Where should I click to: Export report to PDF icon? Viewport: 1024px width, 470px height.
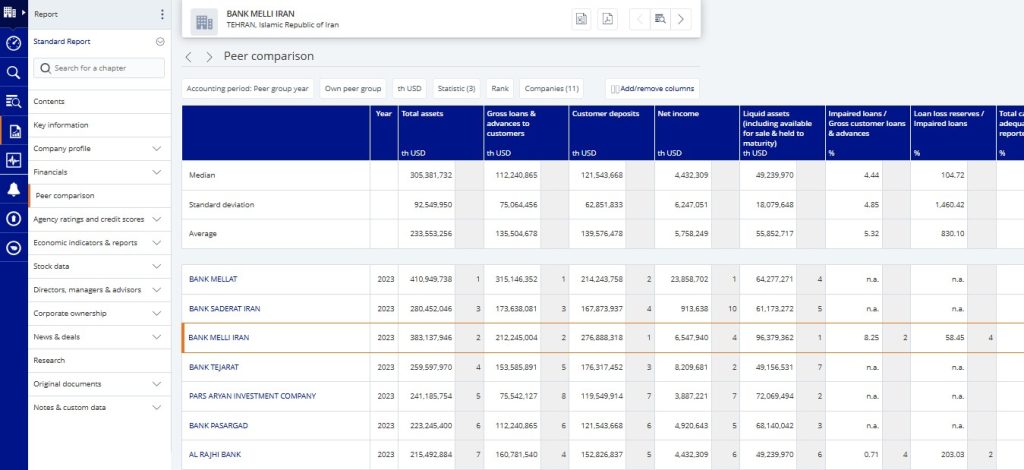coord(607,19)
